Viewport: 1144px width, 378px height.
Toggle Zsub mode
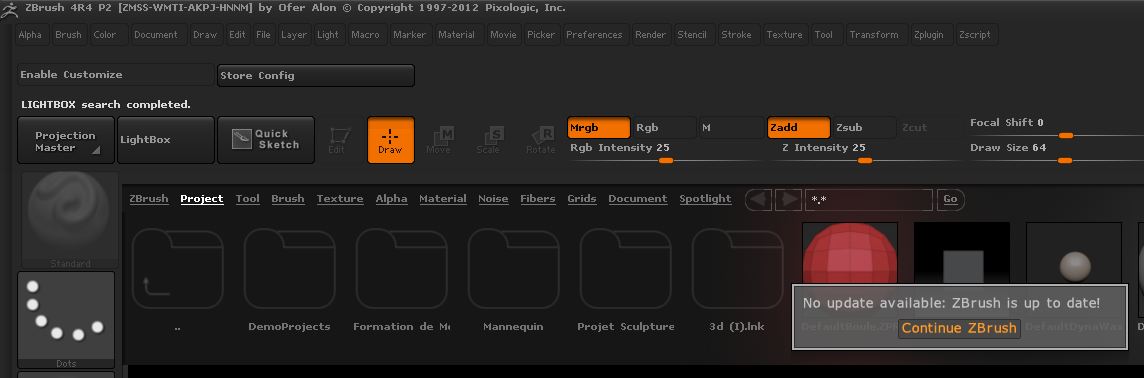(x=865, y=128)
